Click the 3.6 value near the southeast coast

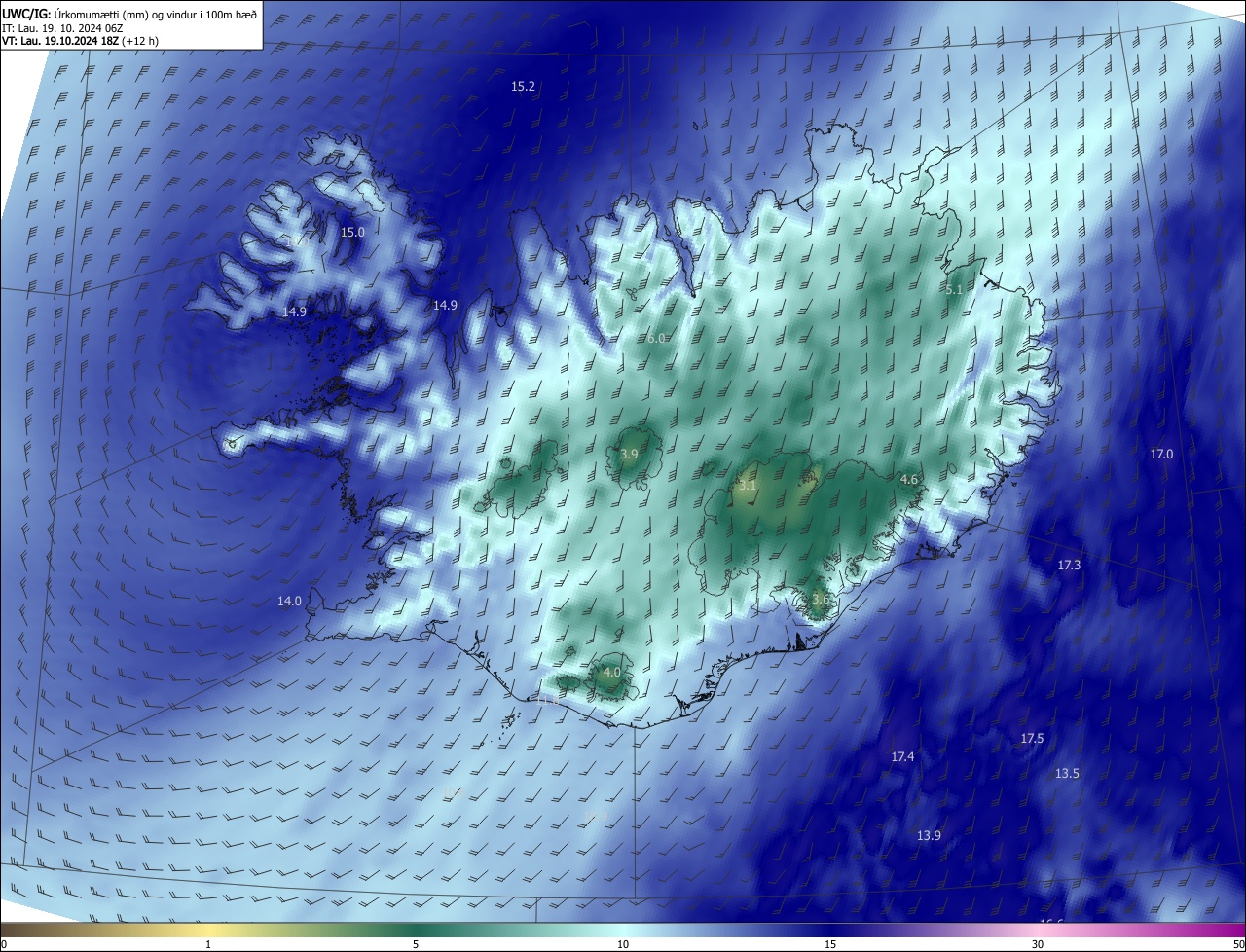click(821, 600)
